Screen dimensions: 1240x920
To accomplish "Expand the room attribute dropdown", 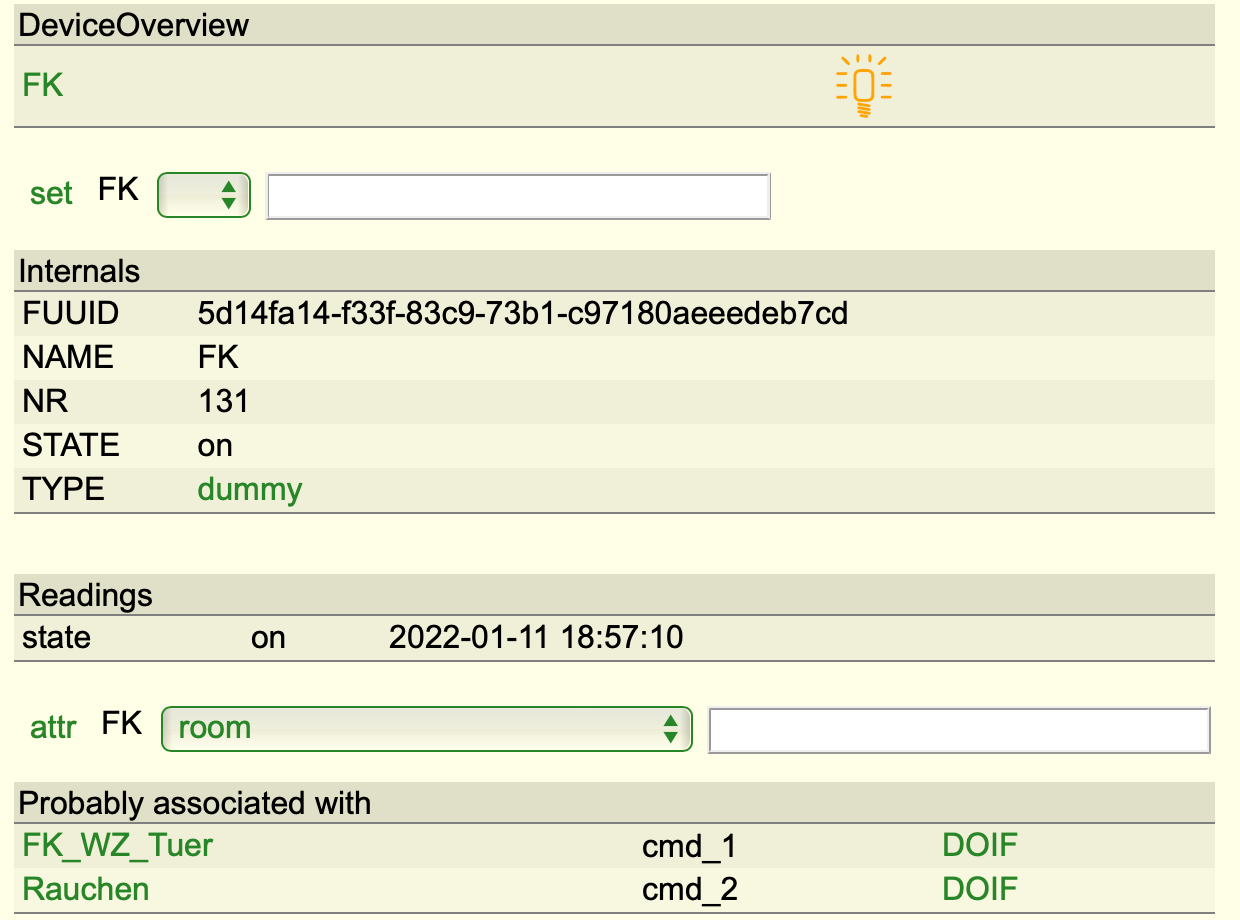I will (x=426, y=728).
